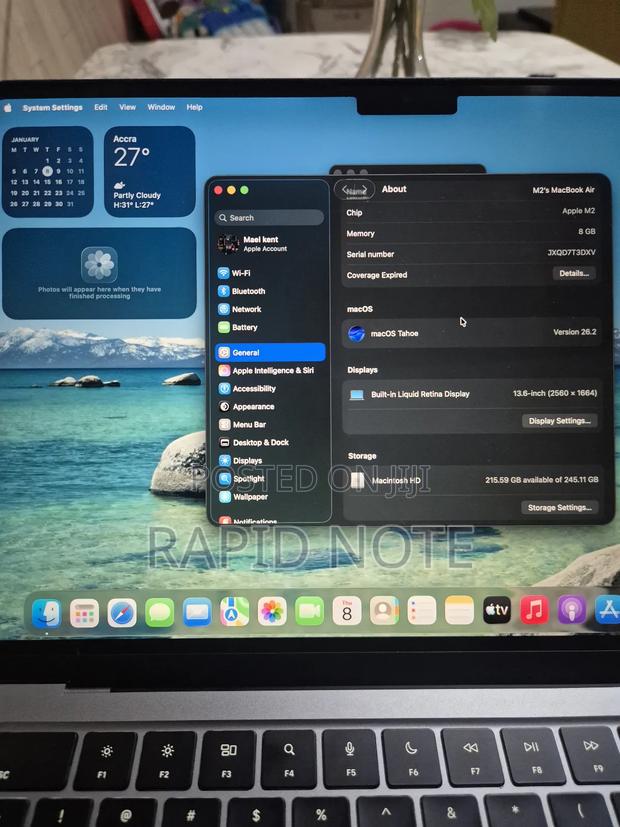Open View menu in menu bar
The image size is (620, 827).
127,107
